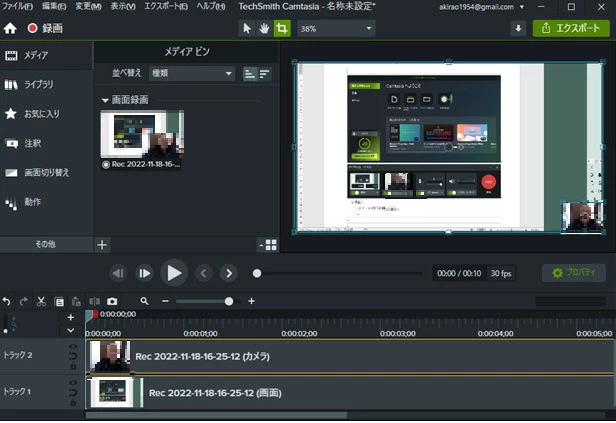Click the green エクスポート button
This screenshot has width=616, height=423.
(x=571, y=28)
